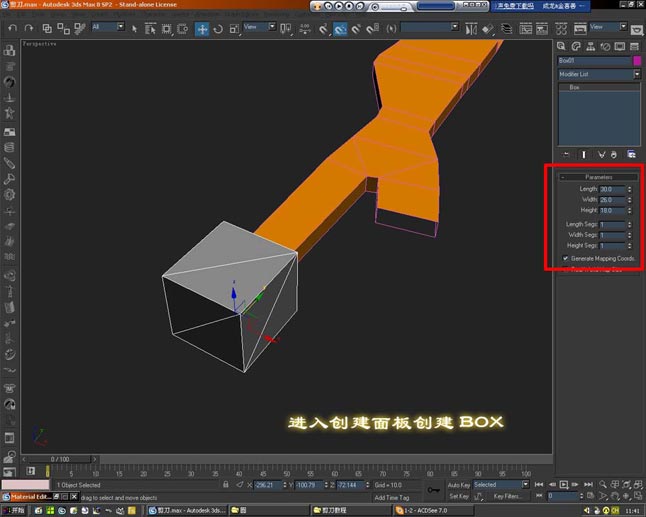Open the Render Scene dialog icon
Screen dimensions: 646x517
580,29
